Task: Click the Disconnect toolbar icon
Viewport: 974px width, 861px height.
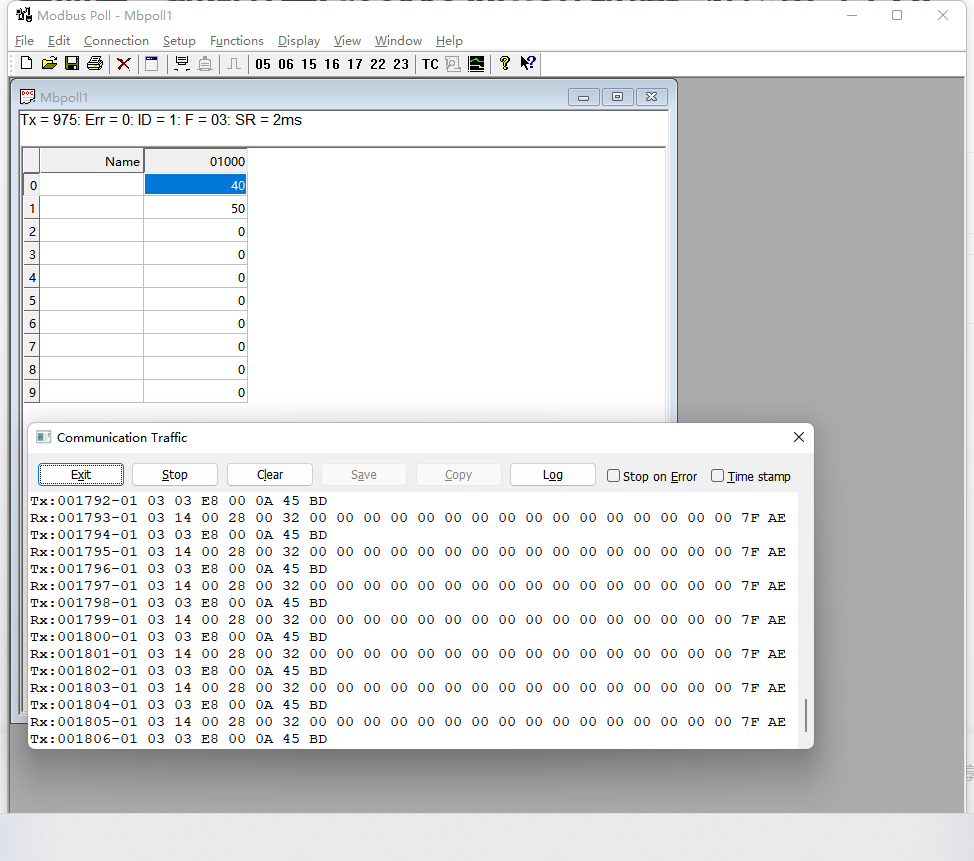Action: (x=205, y=64)
